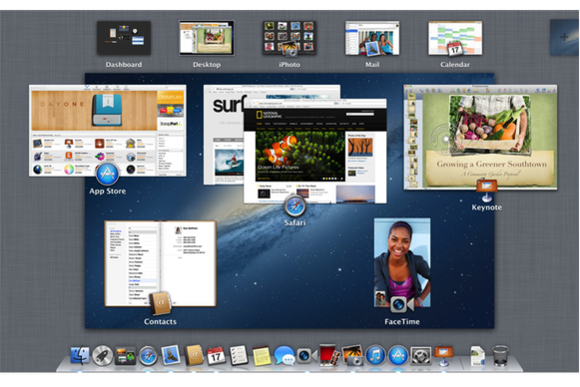Click the Safari label

[295, 222]
